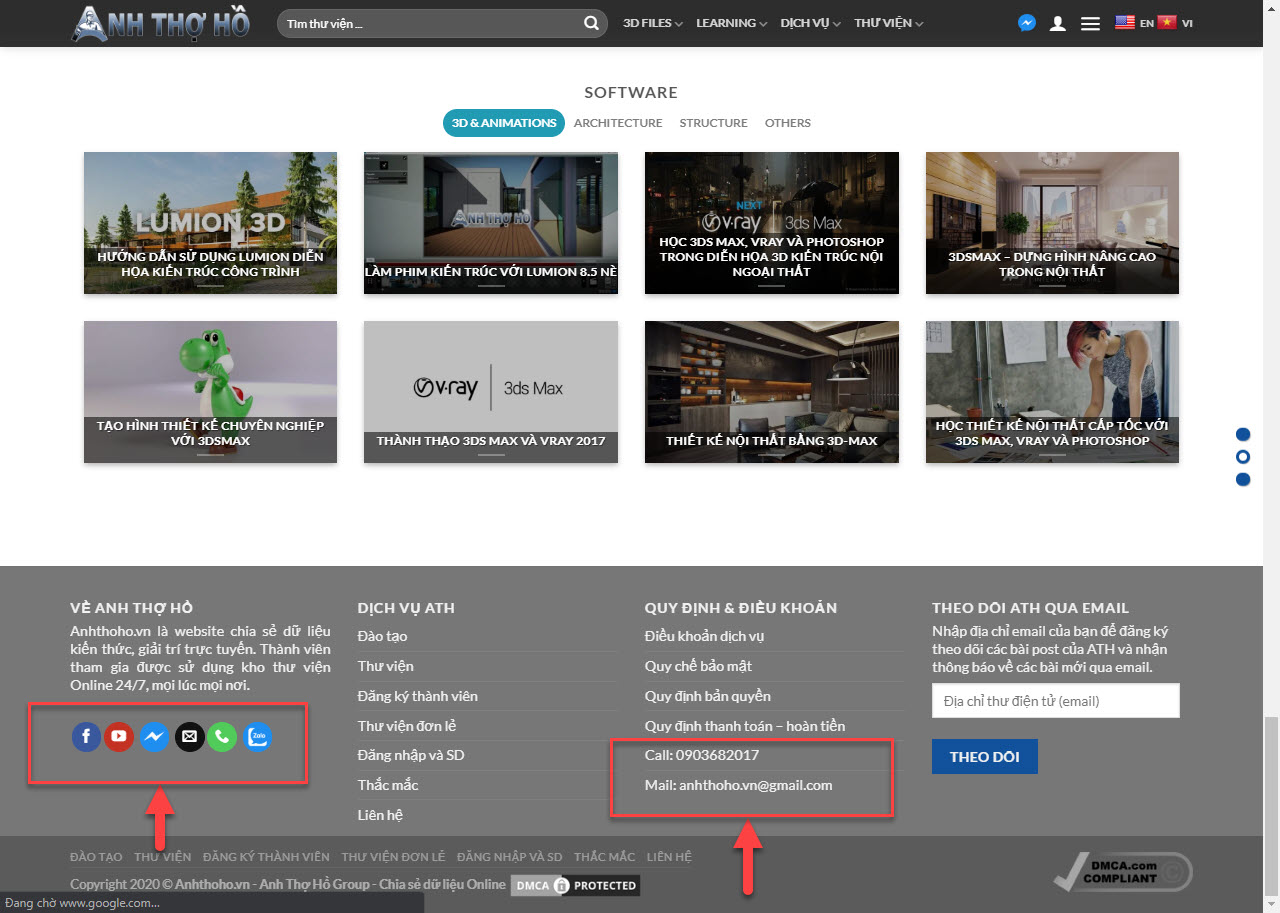Expand the 3D FILES dropdown menu

[x=652, y=23]
